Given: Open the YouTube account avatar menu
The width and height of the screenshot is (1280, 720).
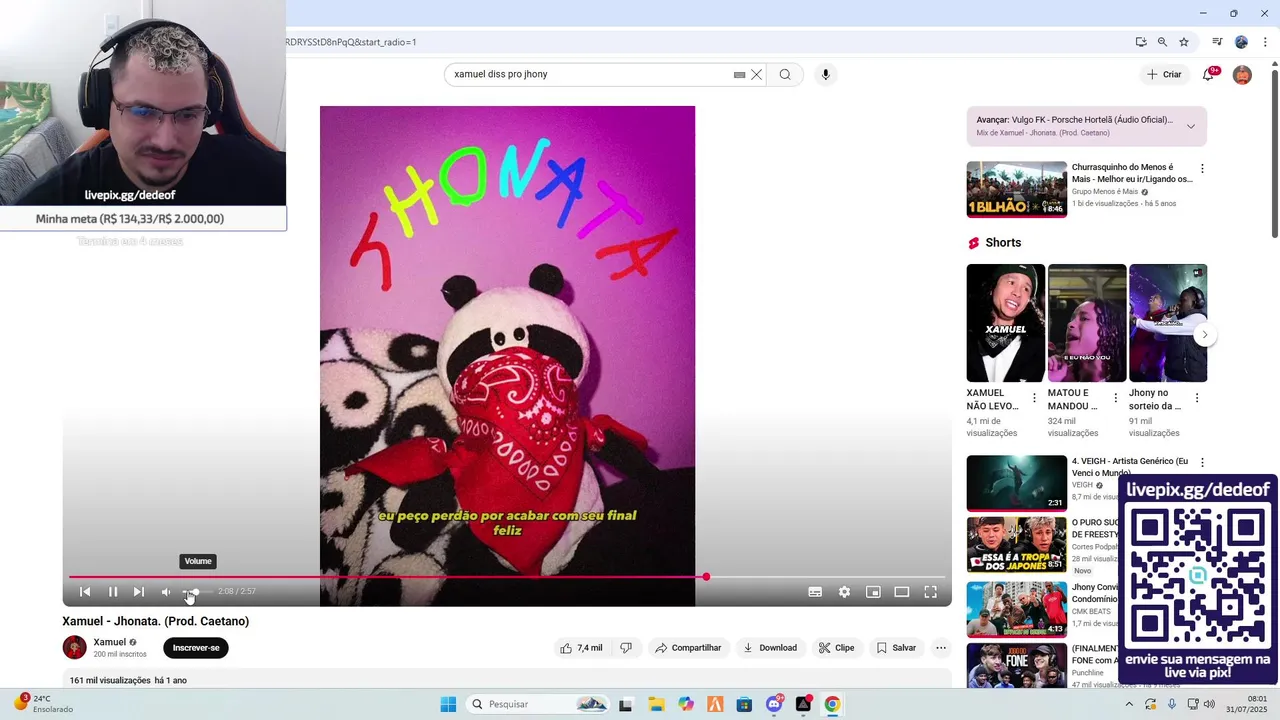Looking at the screenshot, I should point(1242,75).
